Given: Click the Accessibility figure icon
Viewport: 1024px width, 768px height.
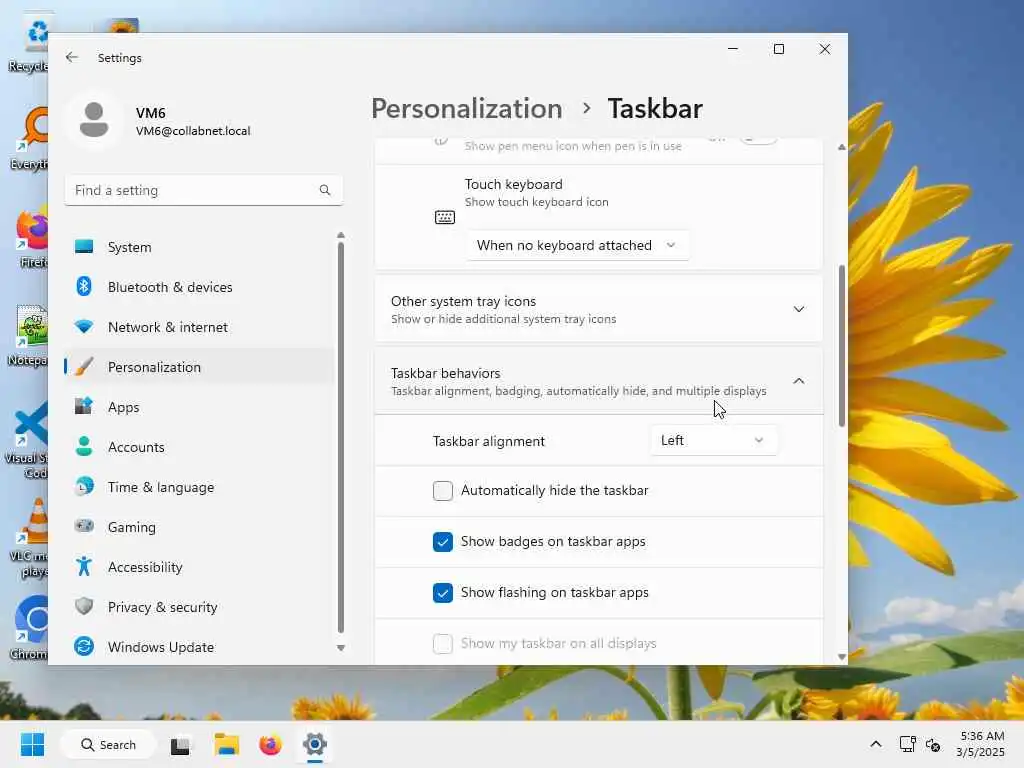Looking at the screenshot, I should (84, 566).
